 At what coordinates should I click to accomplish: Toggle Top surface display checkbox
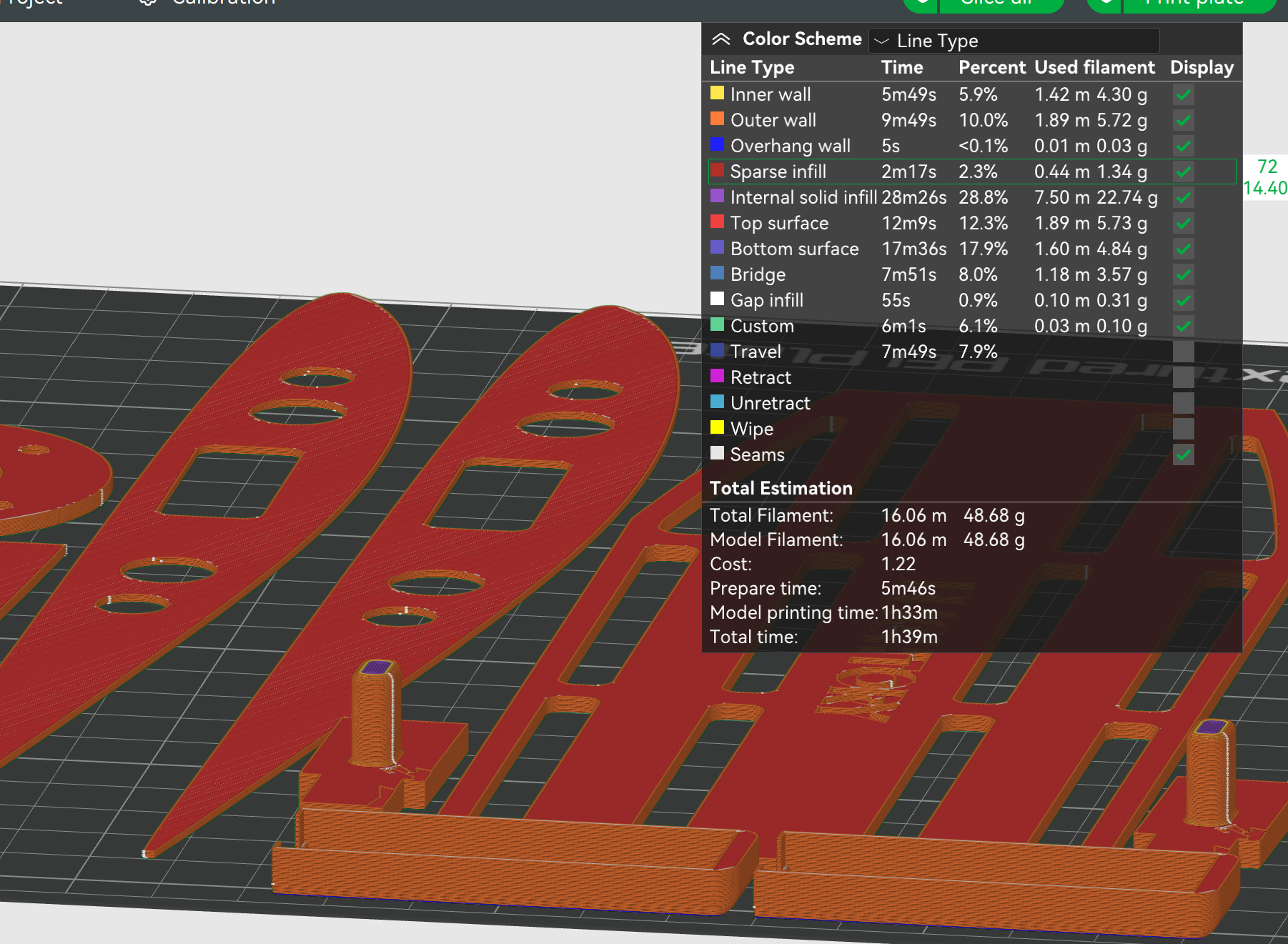pyautogui.click(x=1184, y=223)
